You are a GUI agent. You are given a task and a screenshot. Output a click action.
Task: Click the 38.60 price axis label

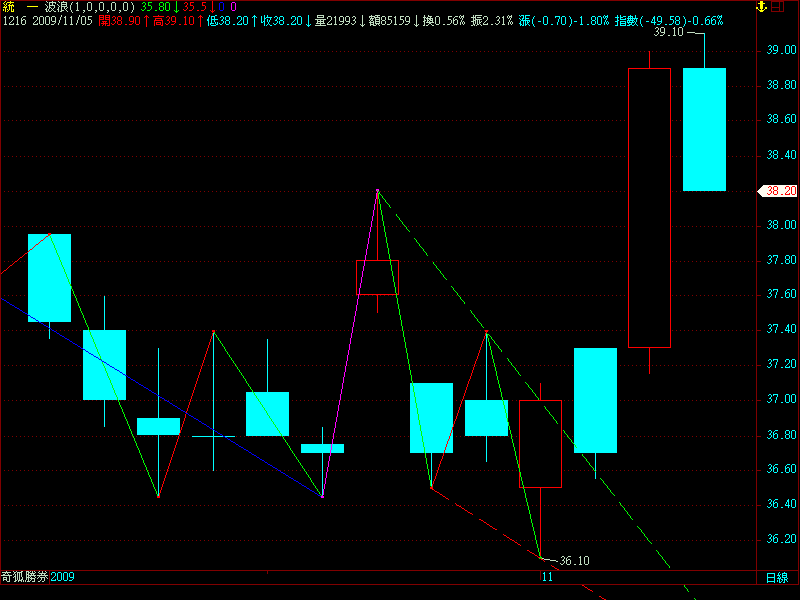(781, 119)
